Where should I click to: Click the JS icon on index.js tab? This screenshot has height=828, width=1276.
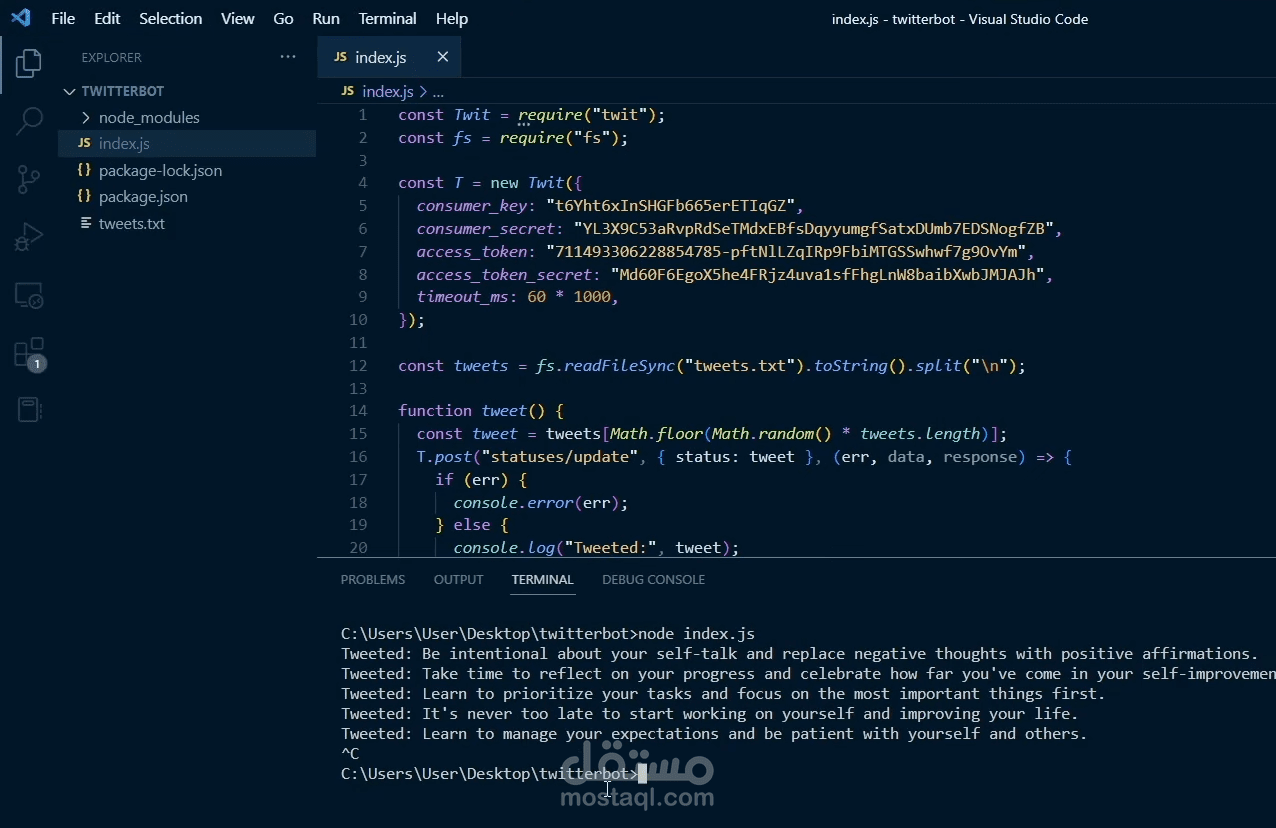click(340, 57)
